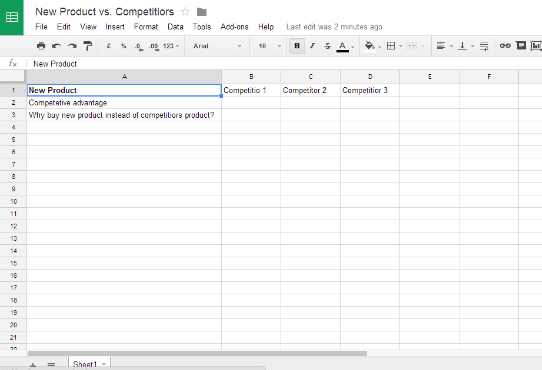Click cell 'Competitio 1'
Screen dimensions: 542x370
click(251, 90)
